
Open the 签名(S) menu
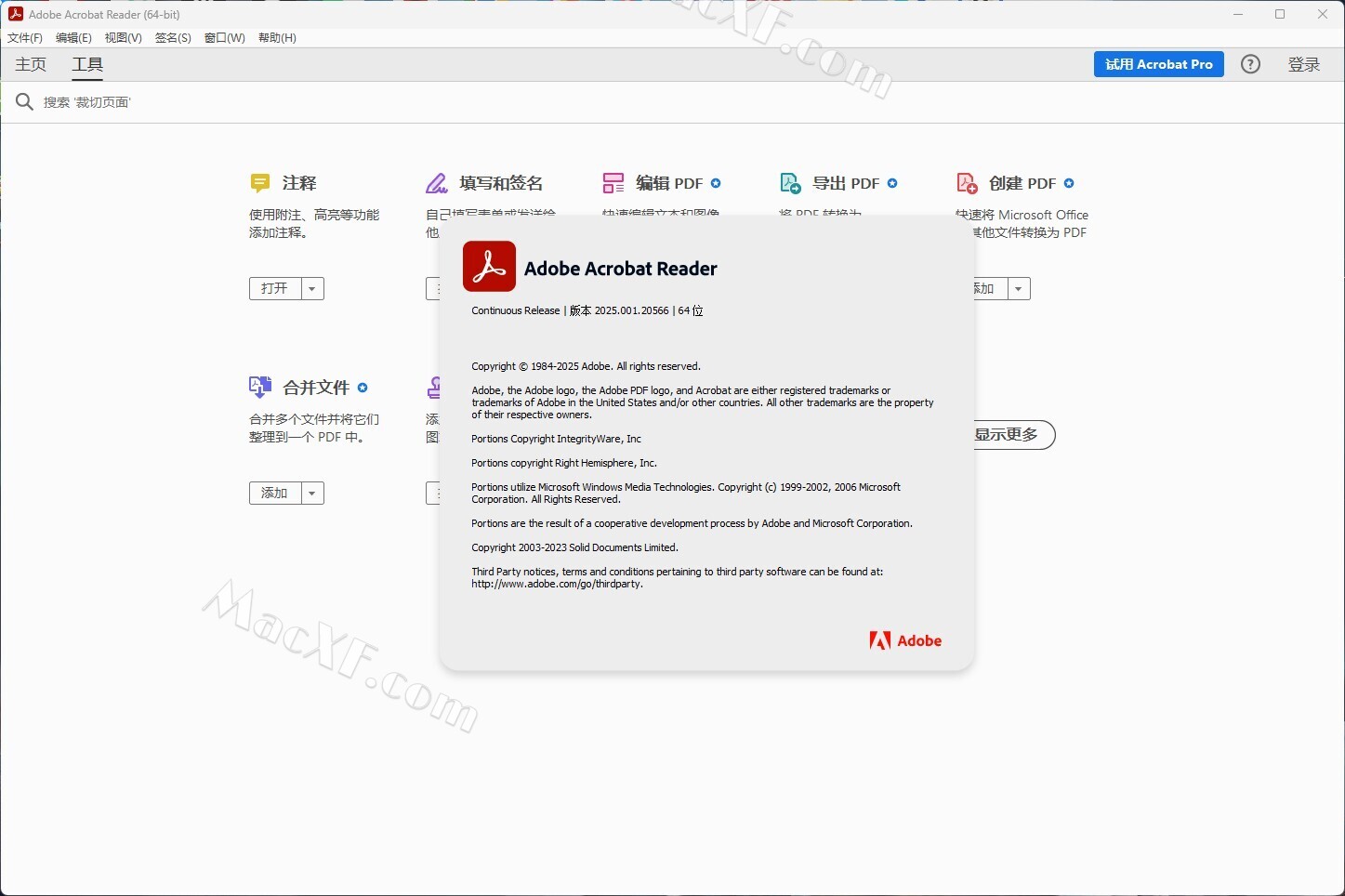pos(173,38)
